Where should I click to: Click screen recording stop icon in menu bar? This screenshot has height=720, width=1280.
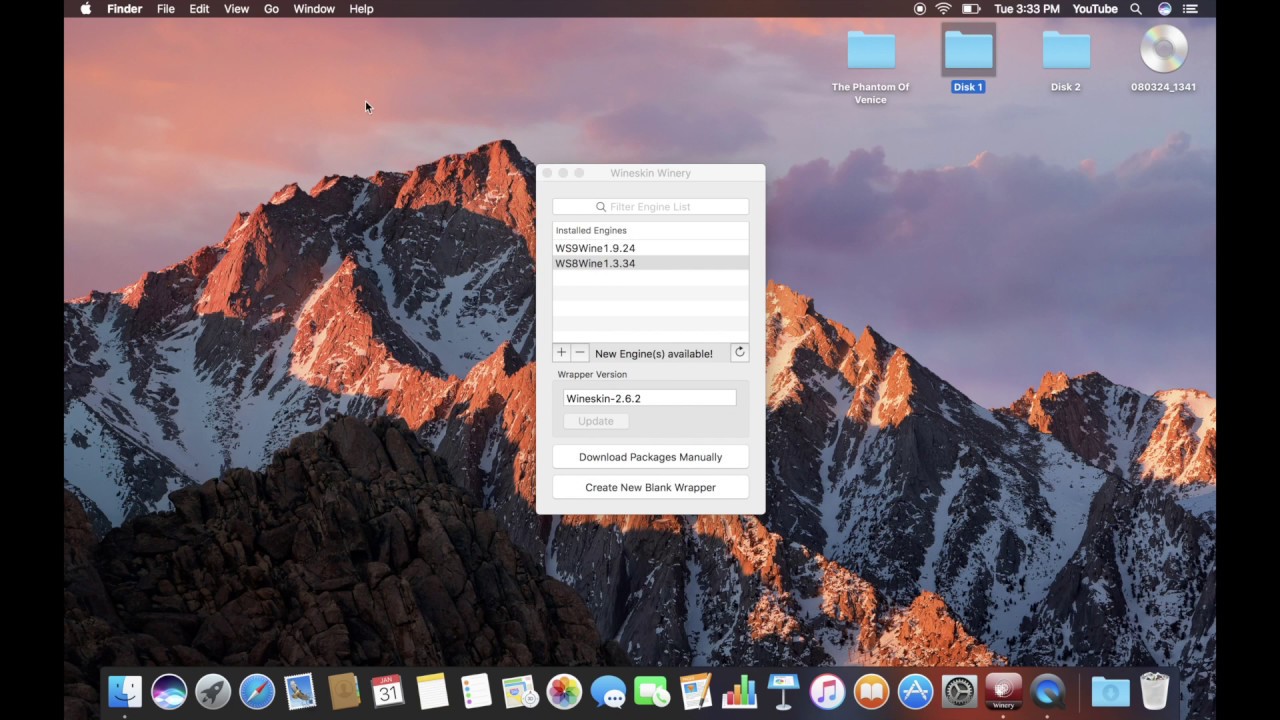pos(920,9)
